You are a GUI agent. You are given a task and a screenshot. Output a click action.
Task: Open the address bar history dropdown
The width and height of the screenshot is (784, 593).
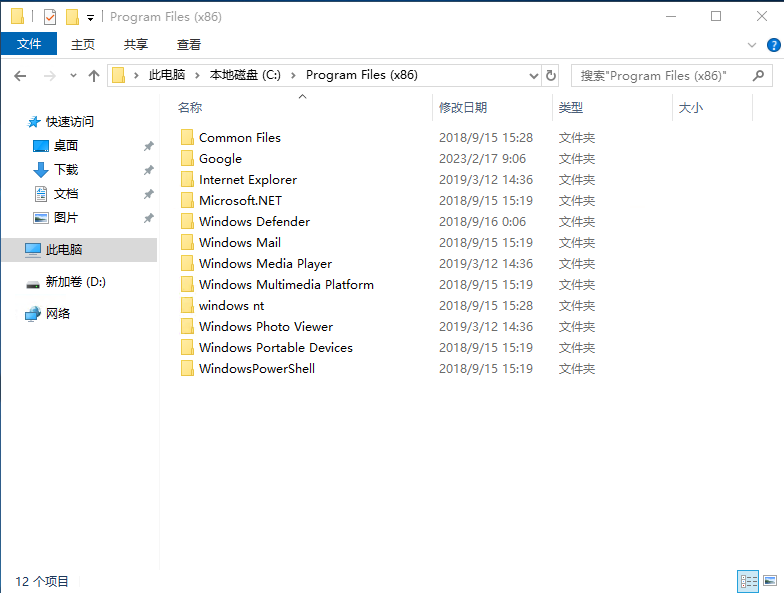coord(533,76)
